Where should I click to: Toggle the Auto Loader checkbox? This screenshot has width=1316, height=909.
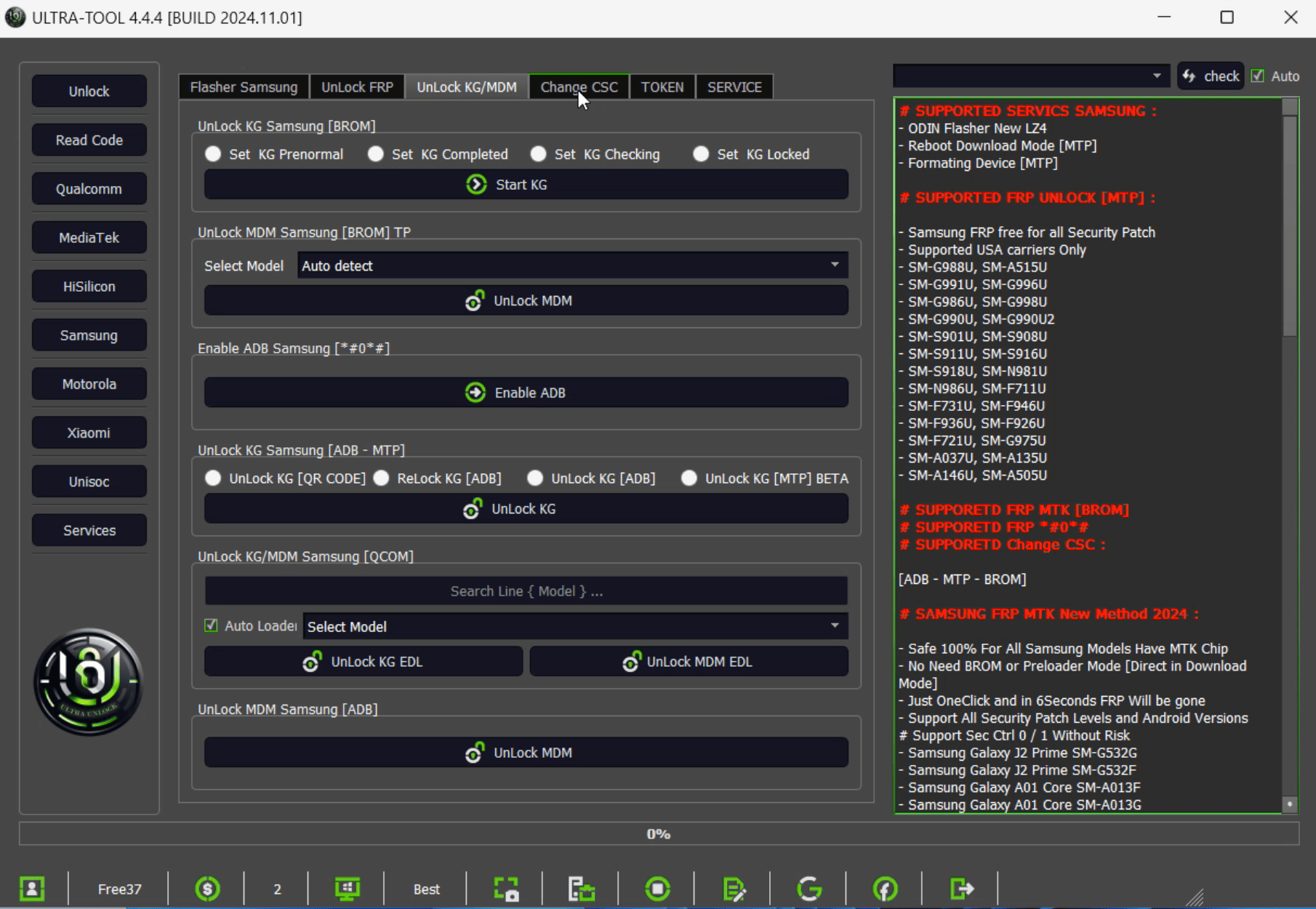(211, 625)
